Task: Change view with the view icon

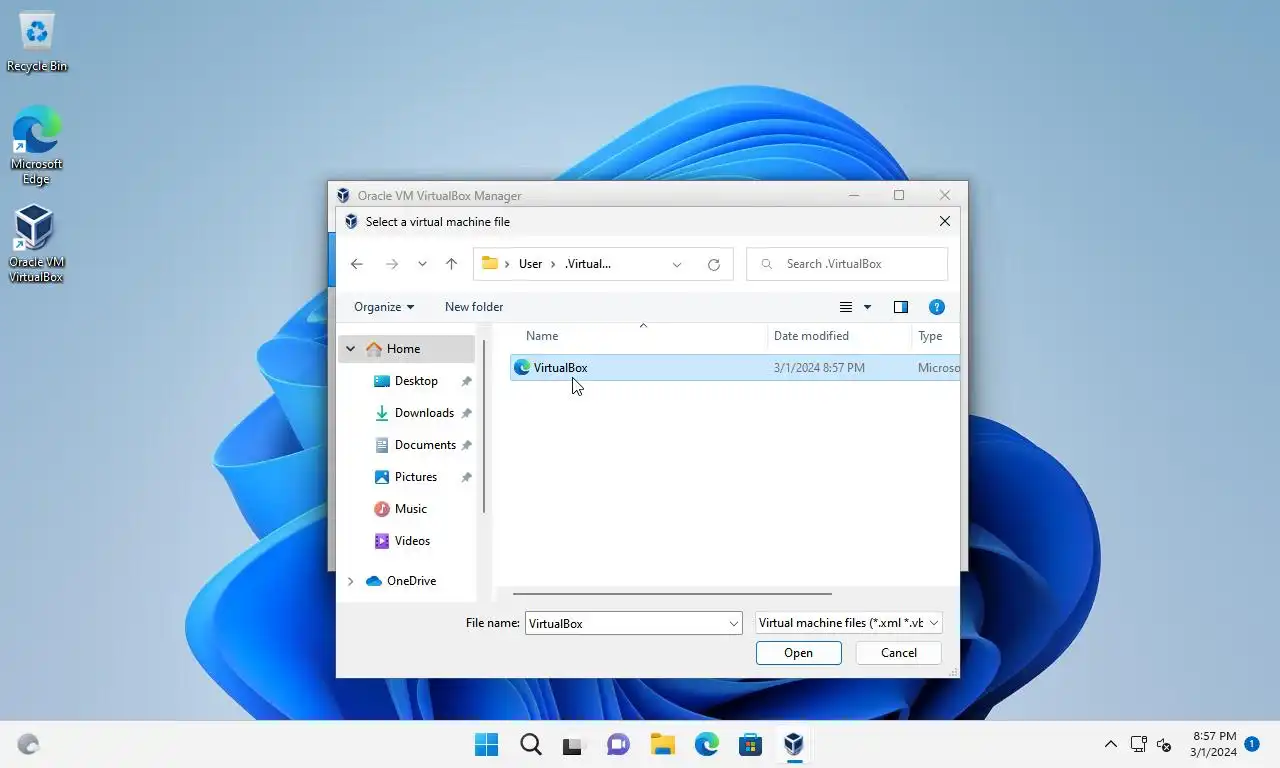Action: point(846,307)
